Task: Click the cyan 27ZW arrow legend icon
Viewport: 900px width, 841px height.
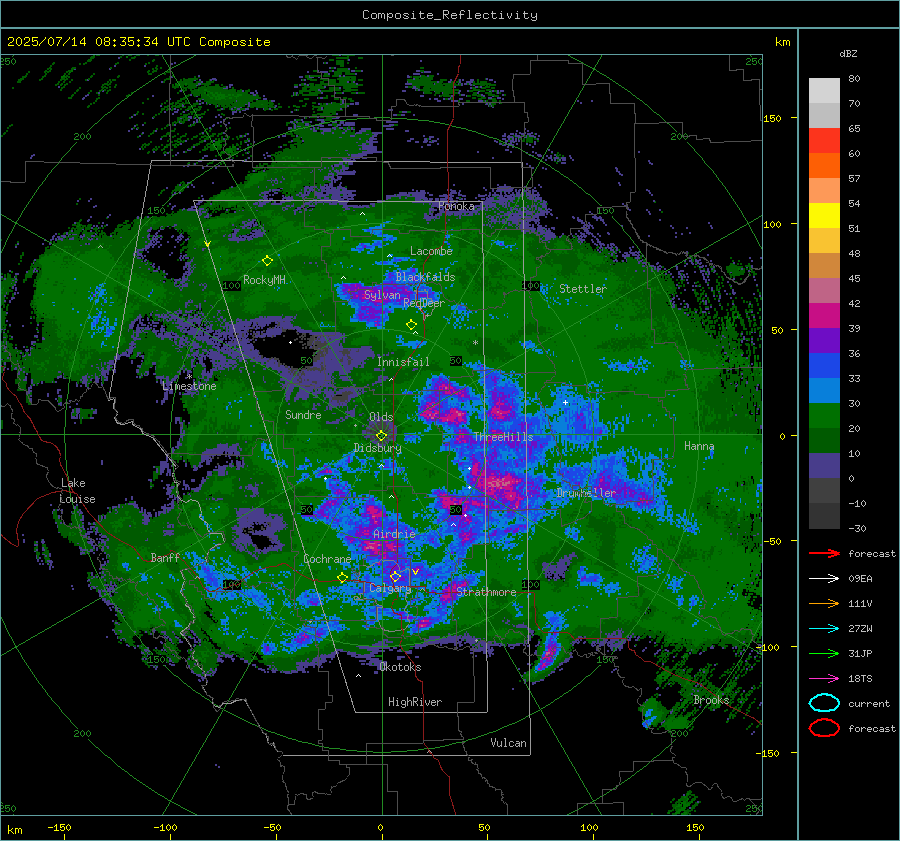Action: pos(824,629)
